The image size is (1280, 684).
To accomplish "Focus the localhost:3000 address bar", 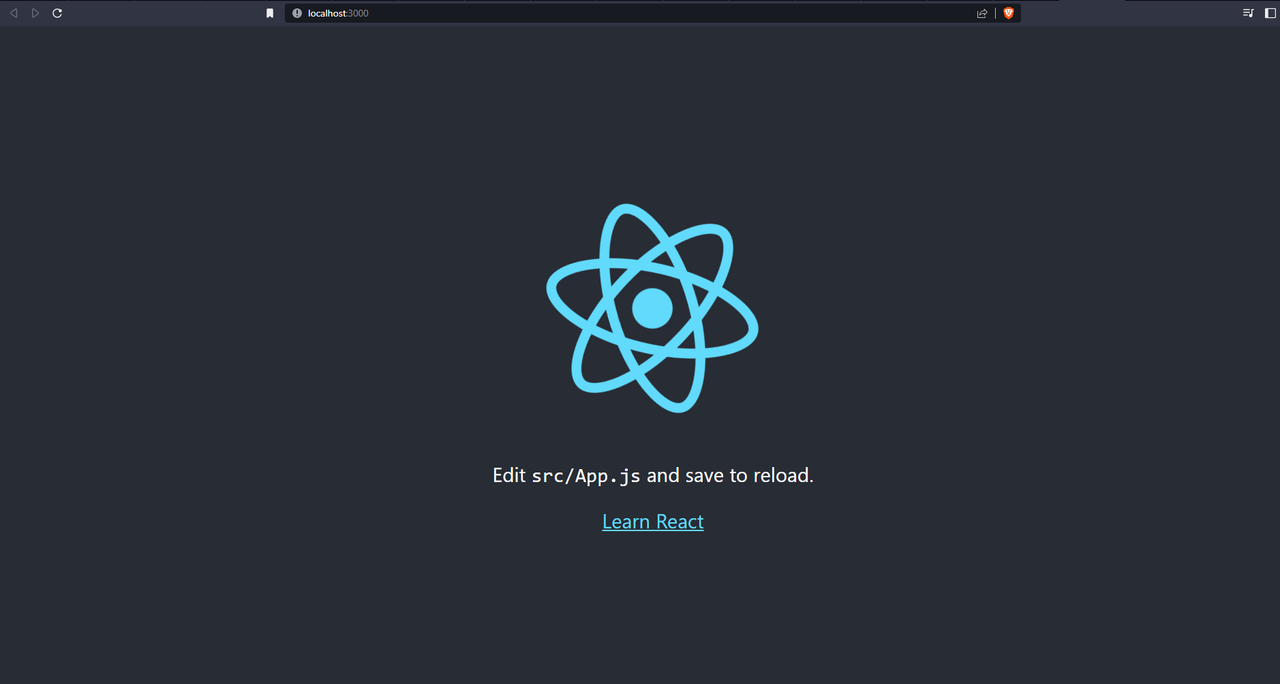I will 652,13.
